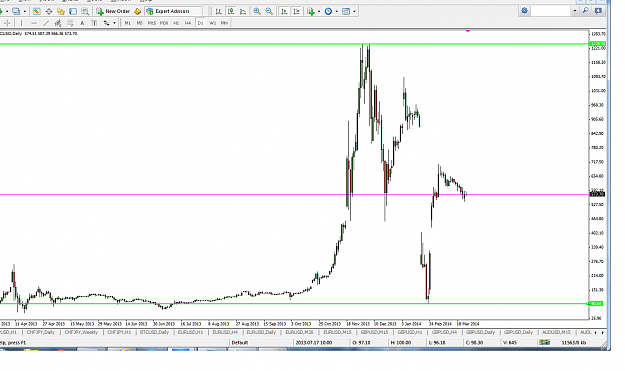Click the MetaEditor yellow book icon
The height and width of the screenshot is (371, 625).
coord(138,11)
